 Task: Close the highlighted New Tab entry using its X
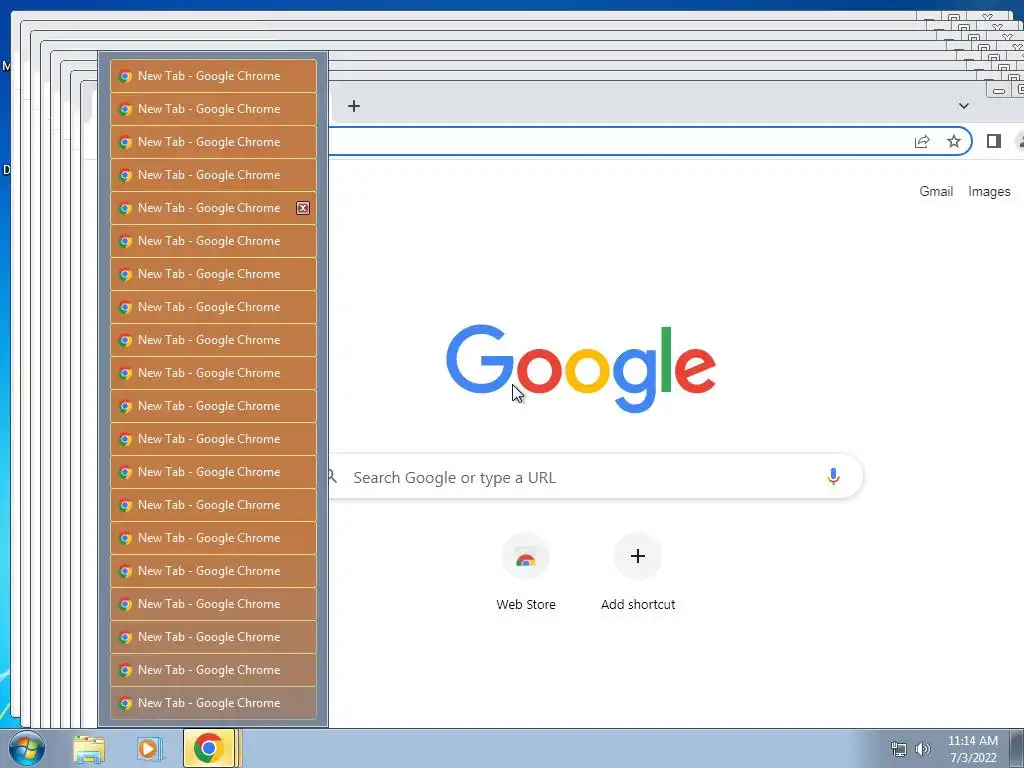303,208
